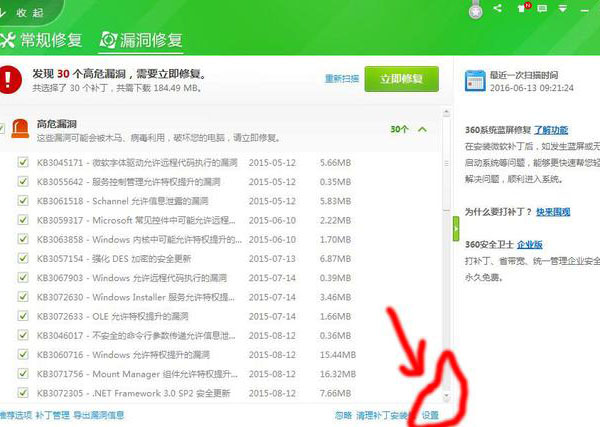Uncheck the KB3072305 .NET Framework checkbox
The height and width of the screenshot is (427, 600).
click(x=23, y=392)
